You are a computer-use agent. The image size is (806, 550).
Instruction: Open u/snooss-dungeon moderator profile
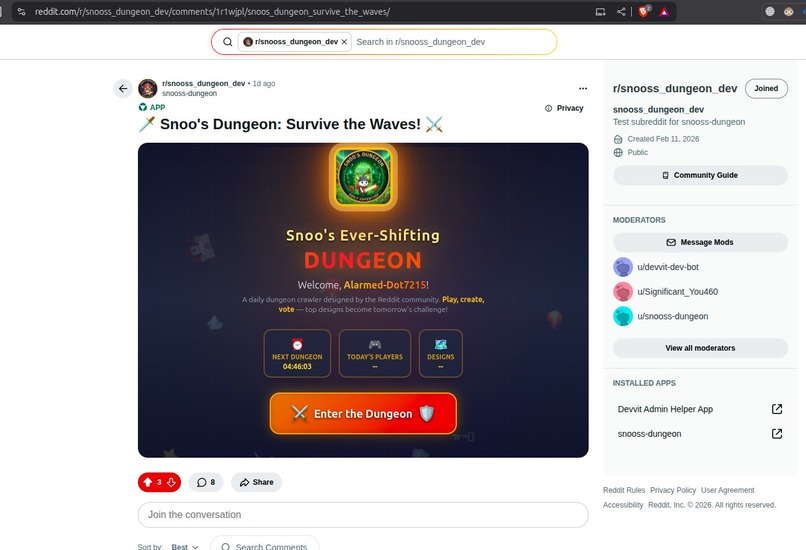[672, 317]
